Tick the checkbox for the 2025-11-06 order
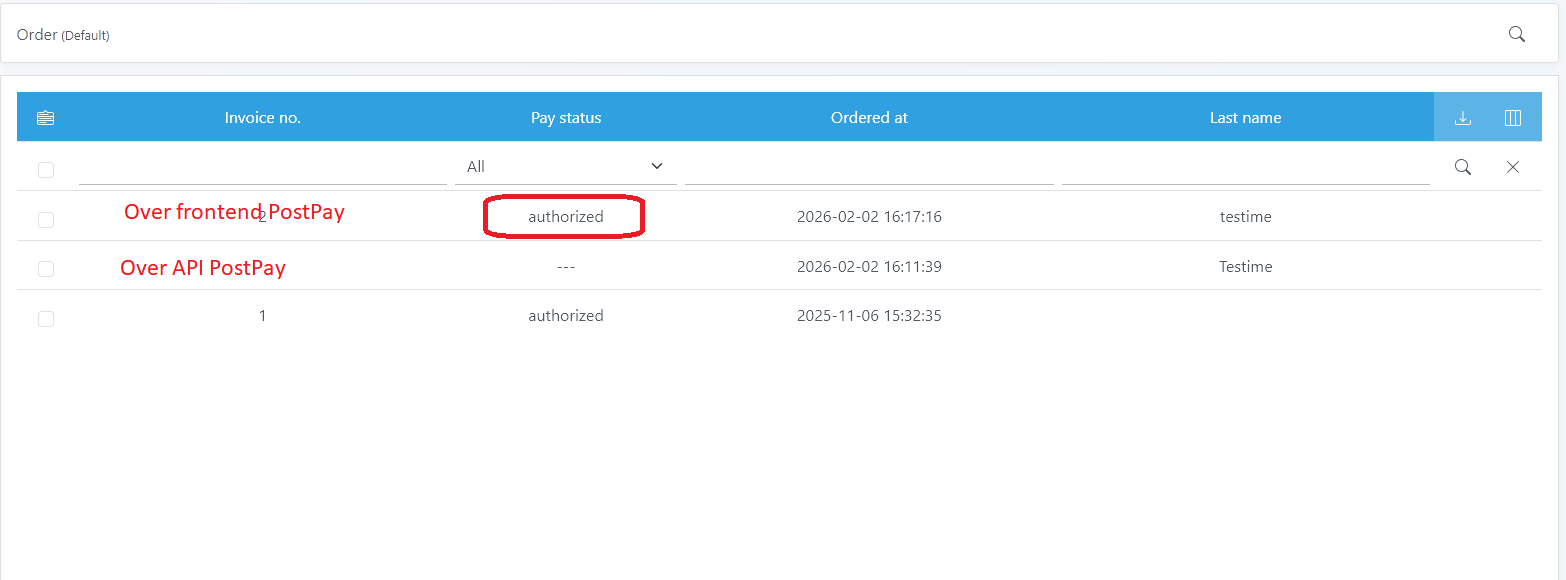 coord(46,319)
